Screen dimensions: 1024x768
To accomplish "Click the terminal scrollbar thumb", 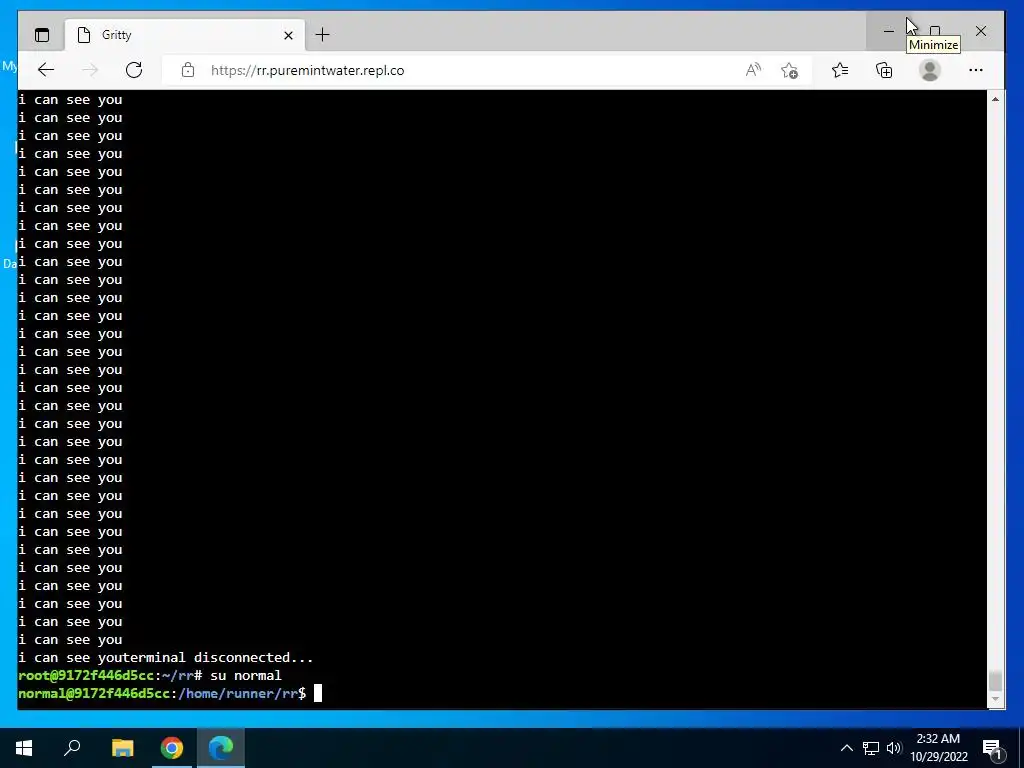I will [x=995, y=680].
